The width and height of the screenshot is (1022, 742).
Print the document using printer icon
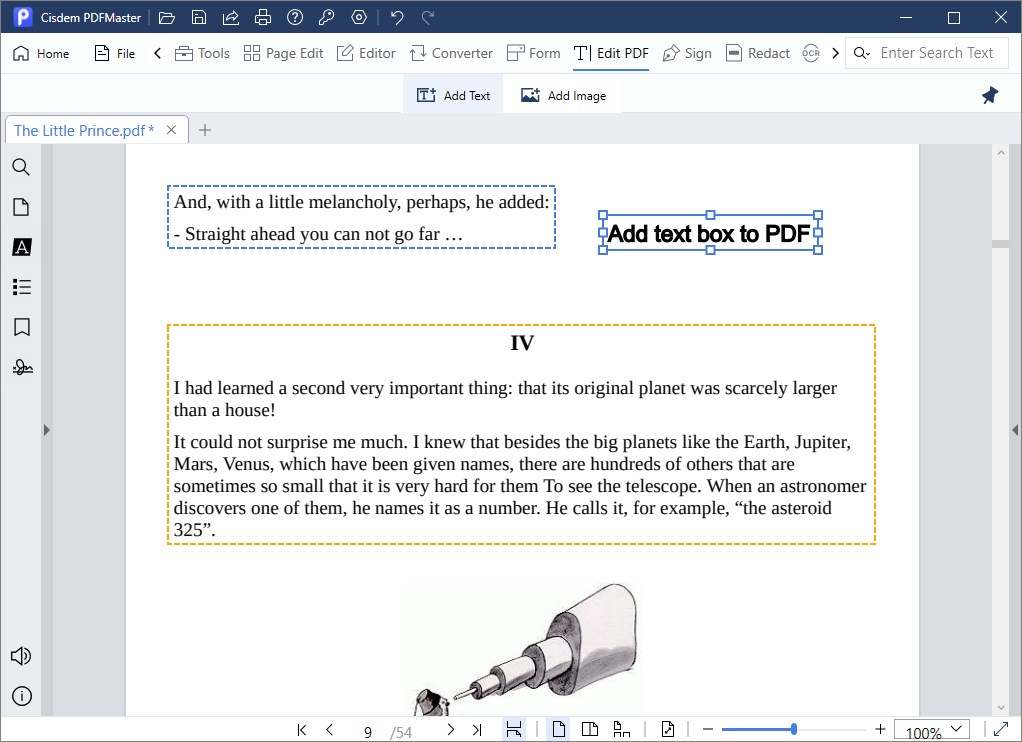tap(263, 18)
